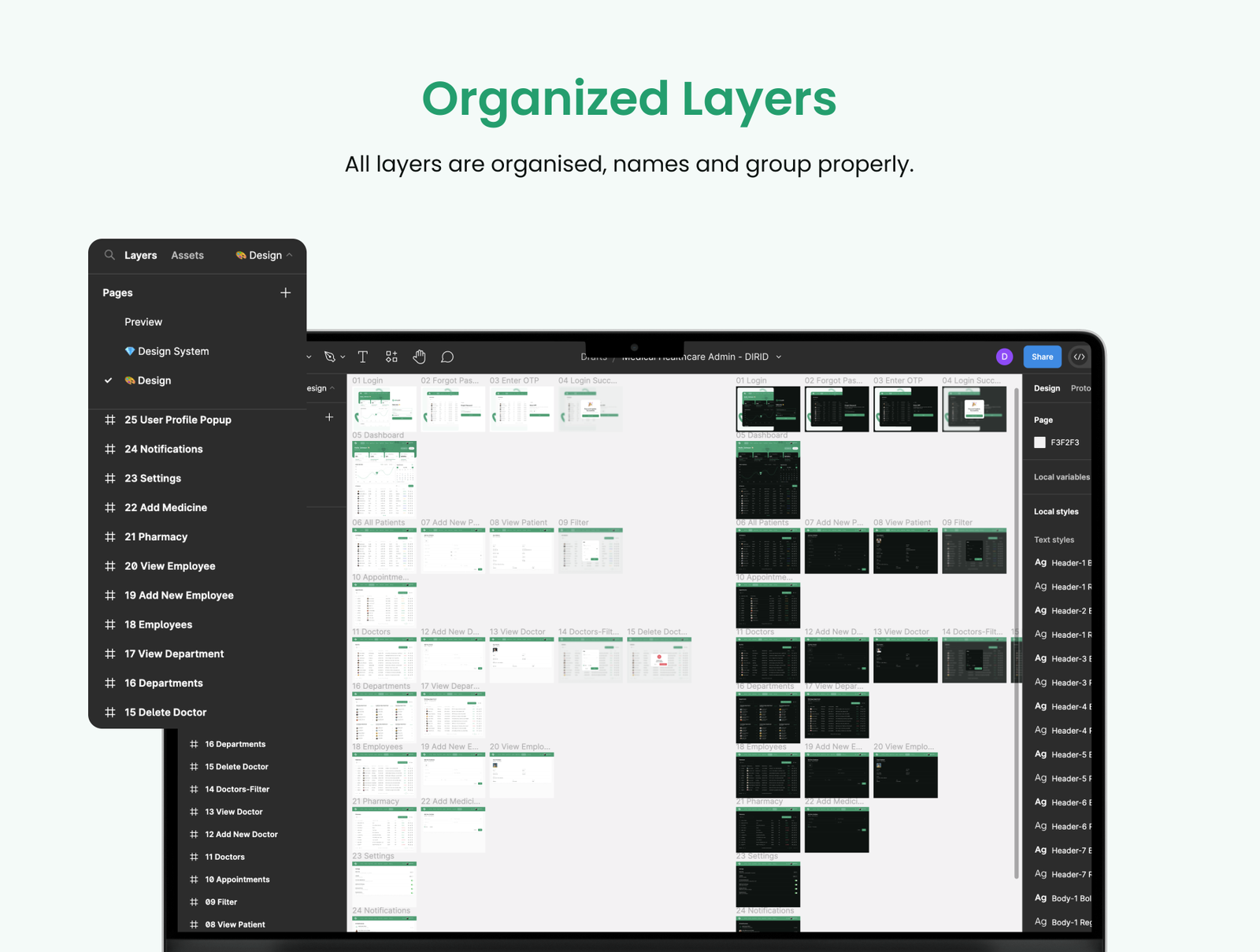Activate the Hand tool
The height and width of the screenshot is (952, 1260).
[x=419, y=357]
